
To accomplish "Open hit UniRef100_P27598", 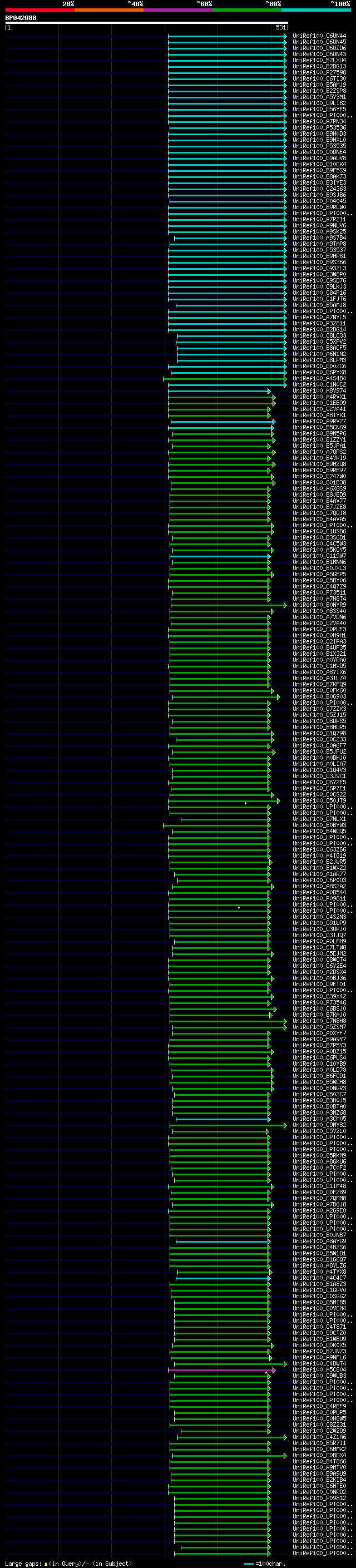I will (x=319, y=72).
